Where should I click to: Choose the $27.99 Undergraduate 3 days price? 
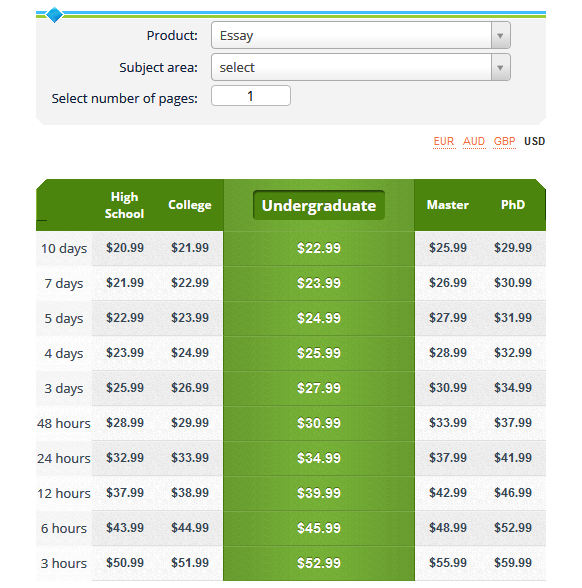pos(319,388)
